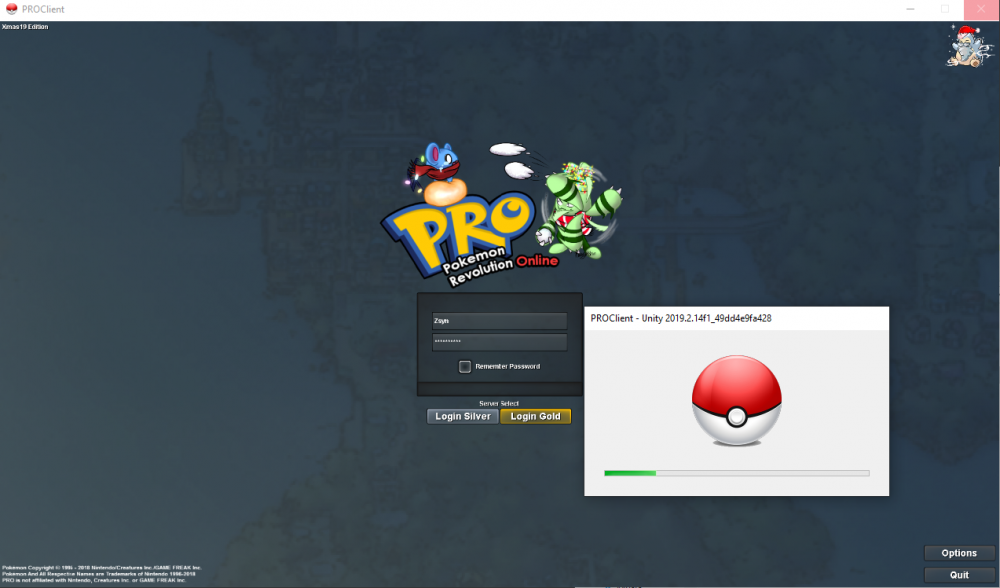Click the Santa hat Pokemon icon
The width and height of the screenshot is (1000, 588).
tap(965, 46)
